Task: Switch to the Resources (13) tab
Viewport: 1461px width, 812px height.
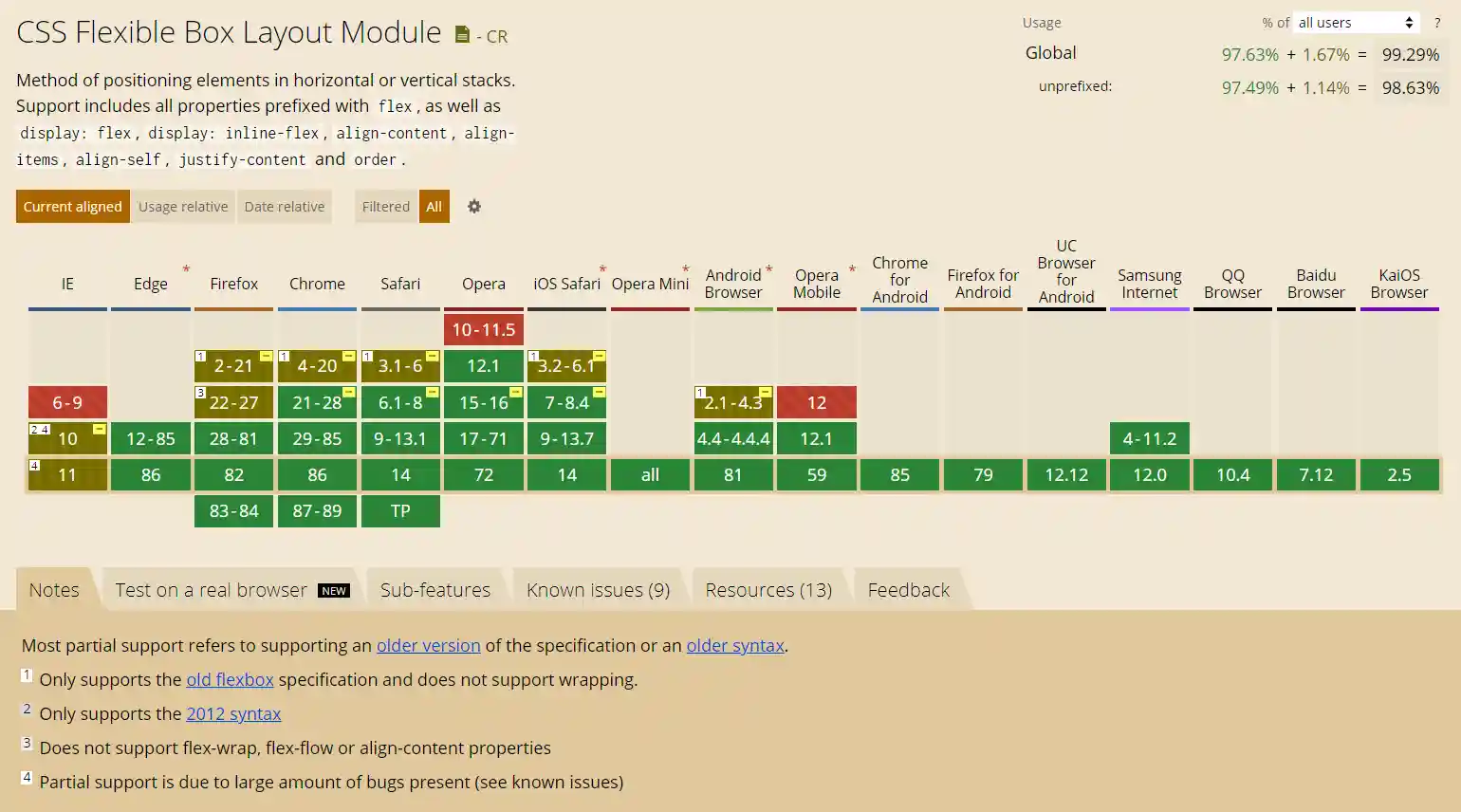Action: pos(768,590)
